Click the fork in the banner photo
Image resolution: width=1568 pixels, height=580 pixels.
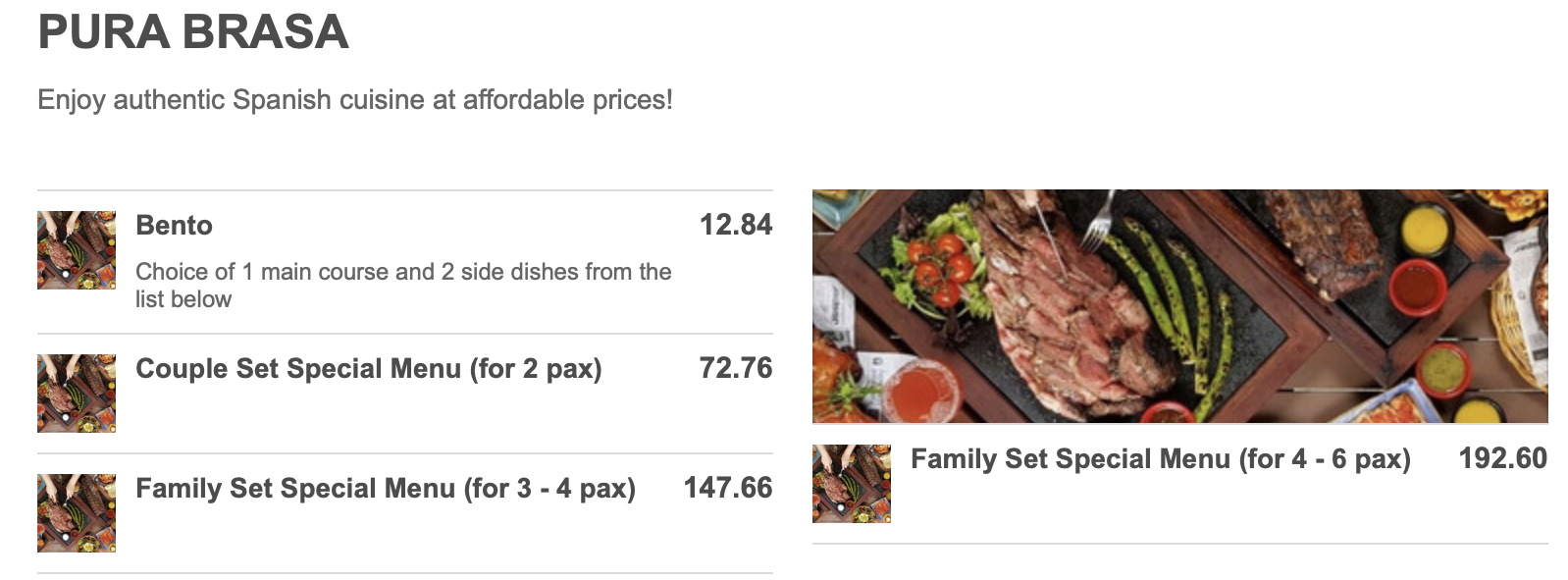point(1101,221)
